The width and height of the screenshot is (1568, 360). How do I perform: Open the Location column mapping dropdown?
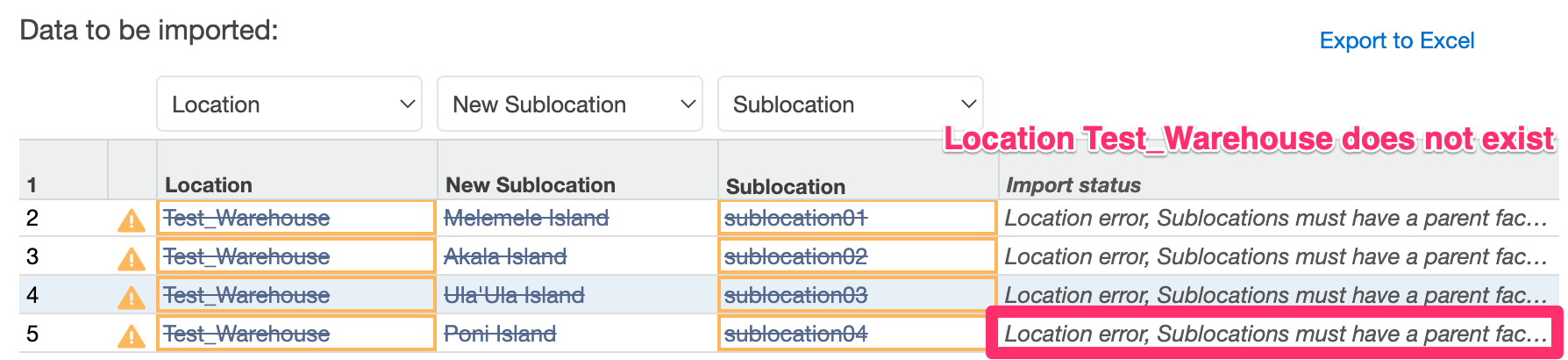coord(289,104)
